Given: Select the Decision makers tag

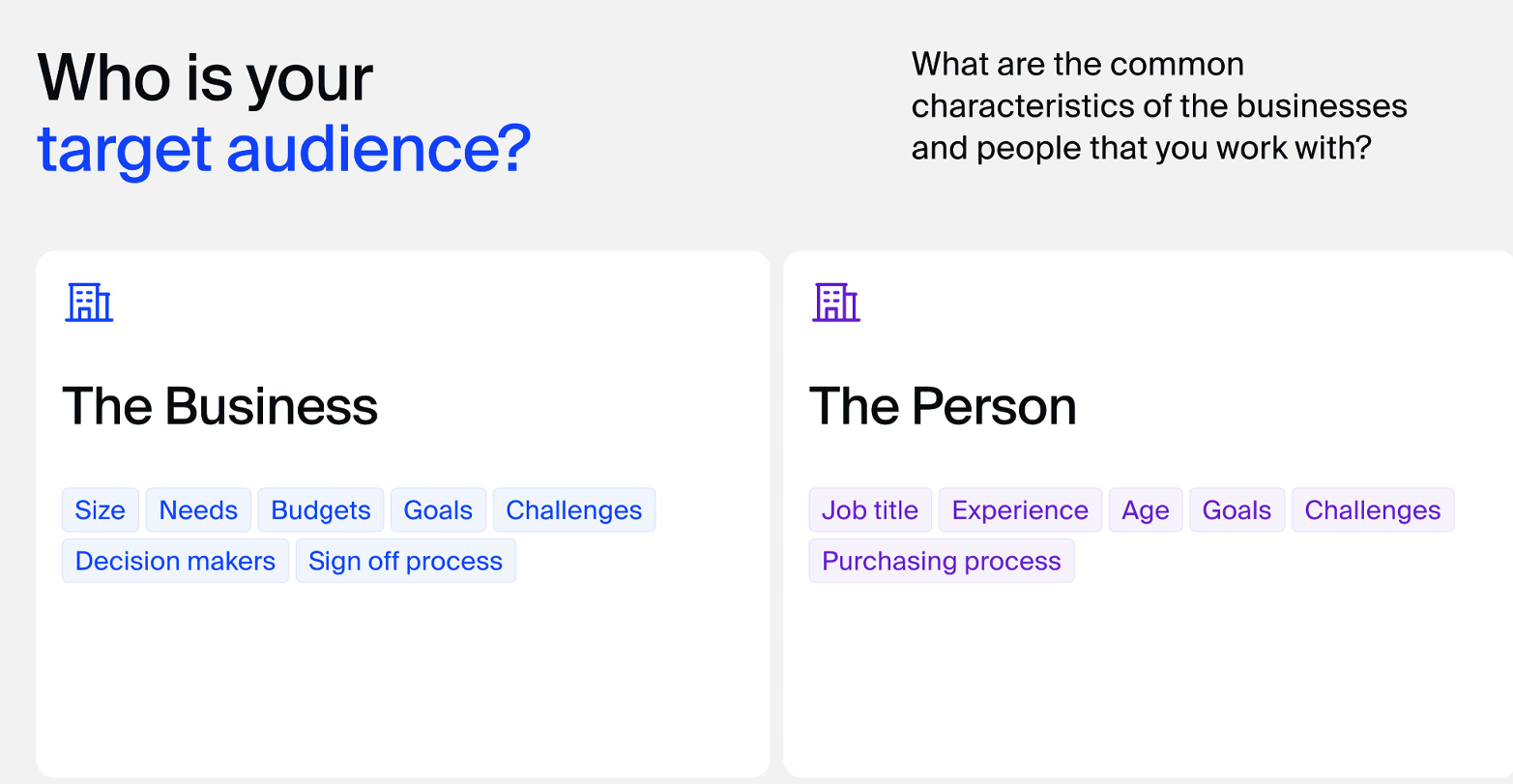Looking at the screenshot, I should point(175,561).
